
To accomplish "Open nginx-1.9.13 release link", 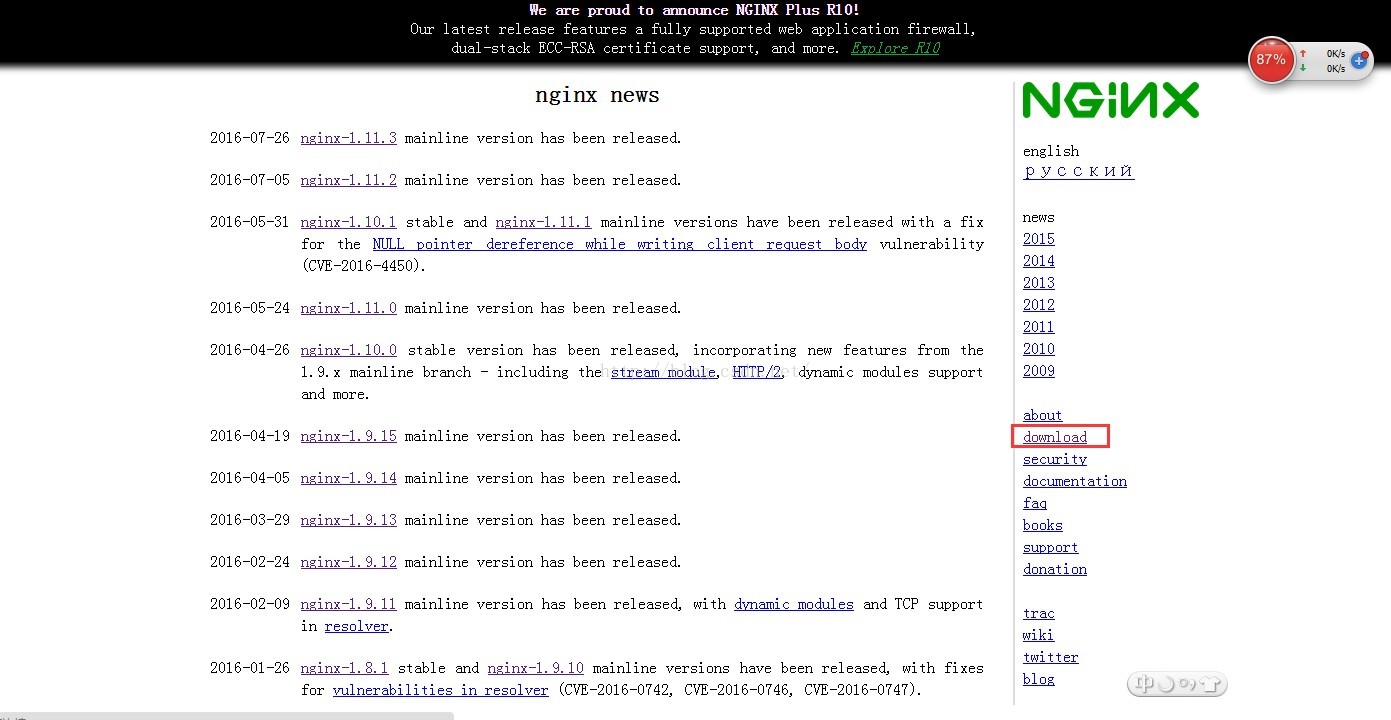I will tap(348, 520).
